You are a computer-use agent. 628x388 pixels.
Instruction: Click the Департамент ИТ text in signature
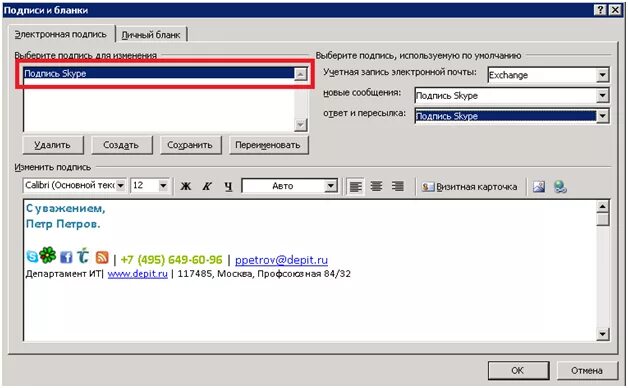coord(64,274)
